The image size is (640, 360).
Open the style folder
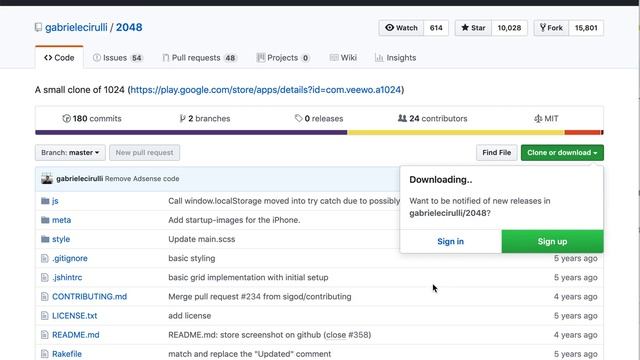click(x=61, y=239)
